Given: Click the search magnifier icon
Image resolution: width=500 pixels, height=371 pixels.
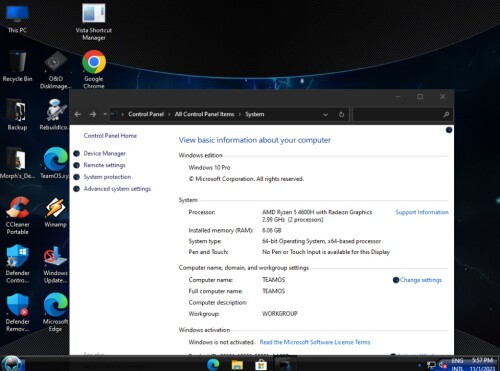Looking at the screenshot, I should point(446,114).
